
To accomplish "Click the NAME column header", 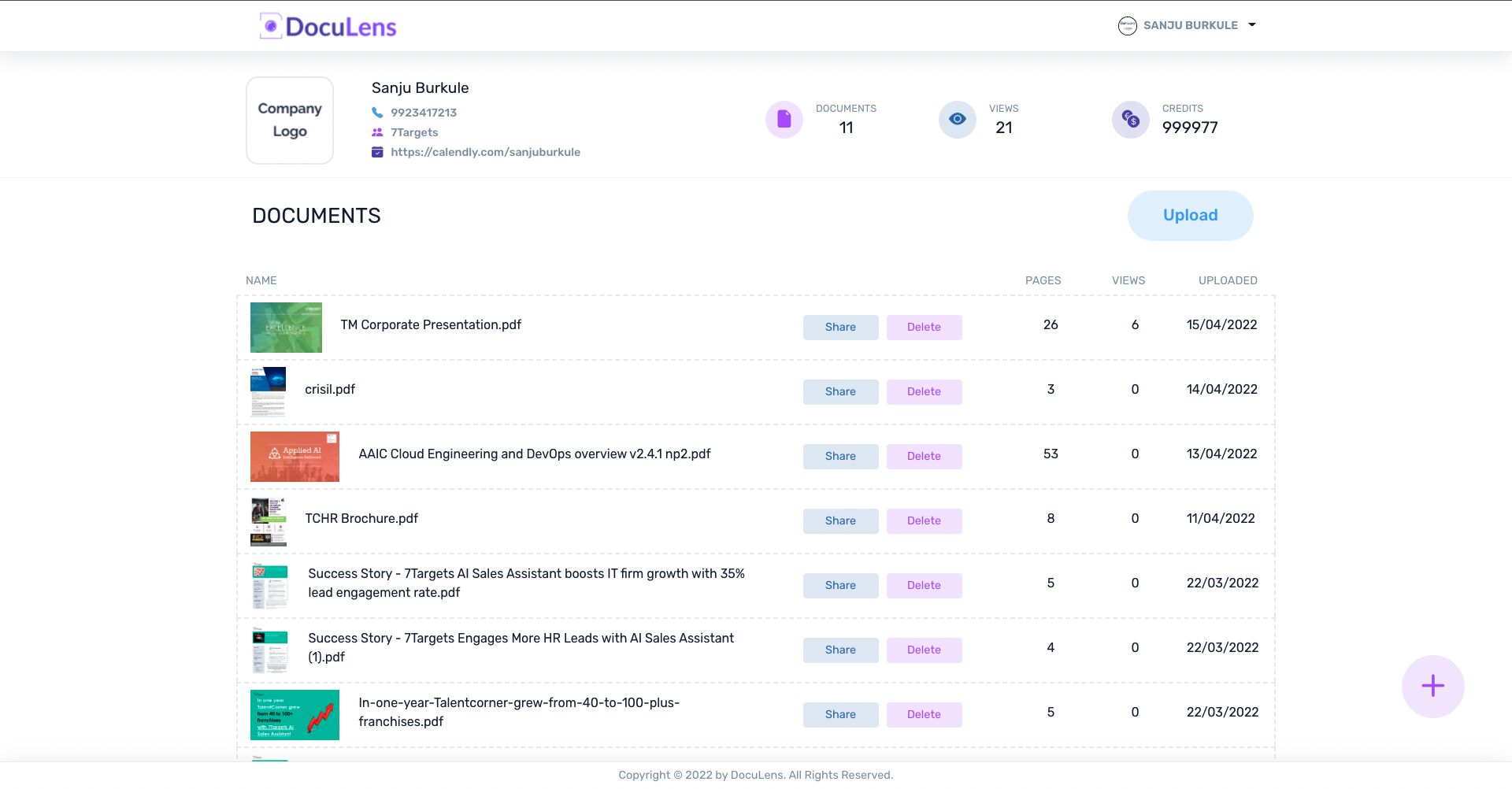I will (261, 280).
